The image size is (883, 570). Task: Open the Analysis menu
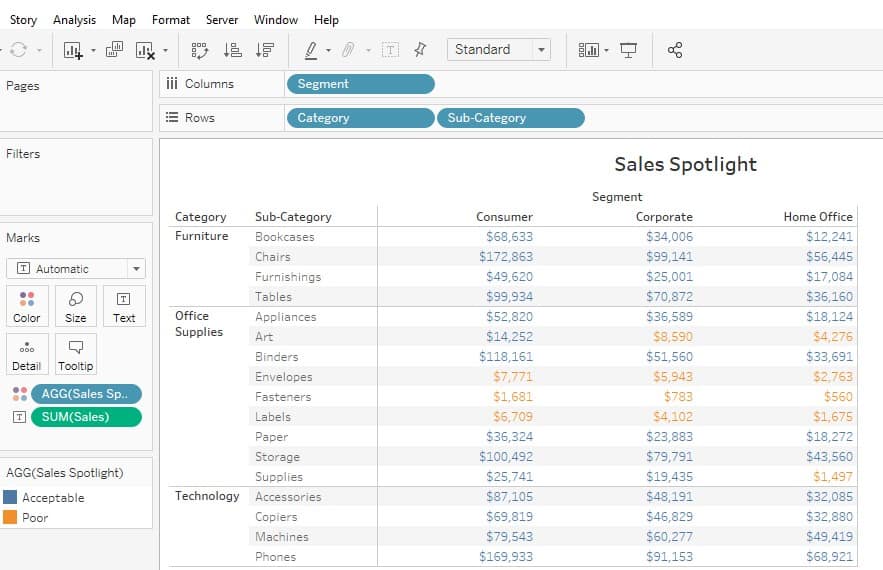pos(74,19)
